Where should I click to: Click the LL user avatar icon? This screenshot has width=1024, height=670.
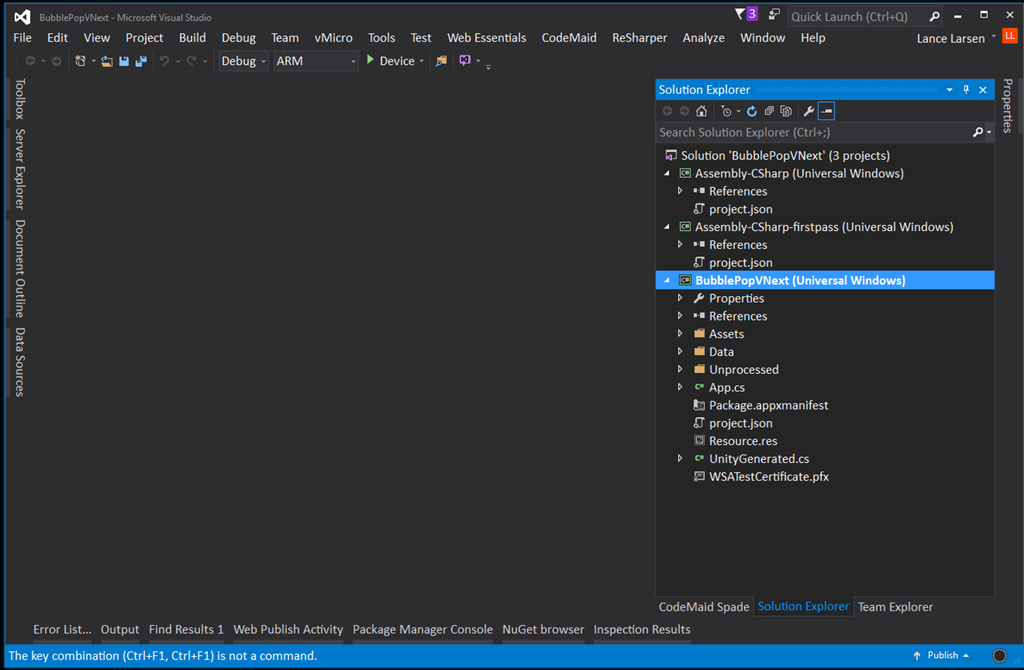tap(1010, 36)
